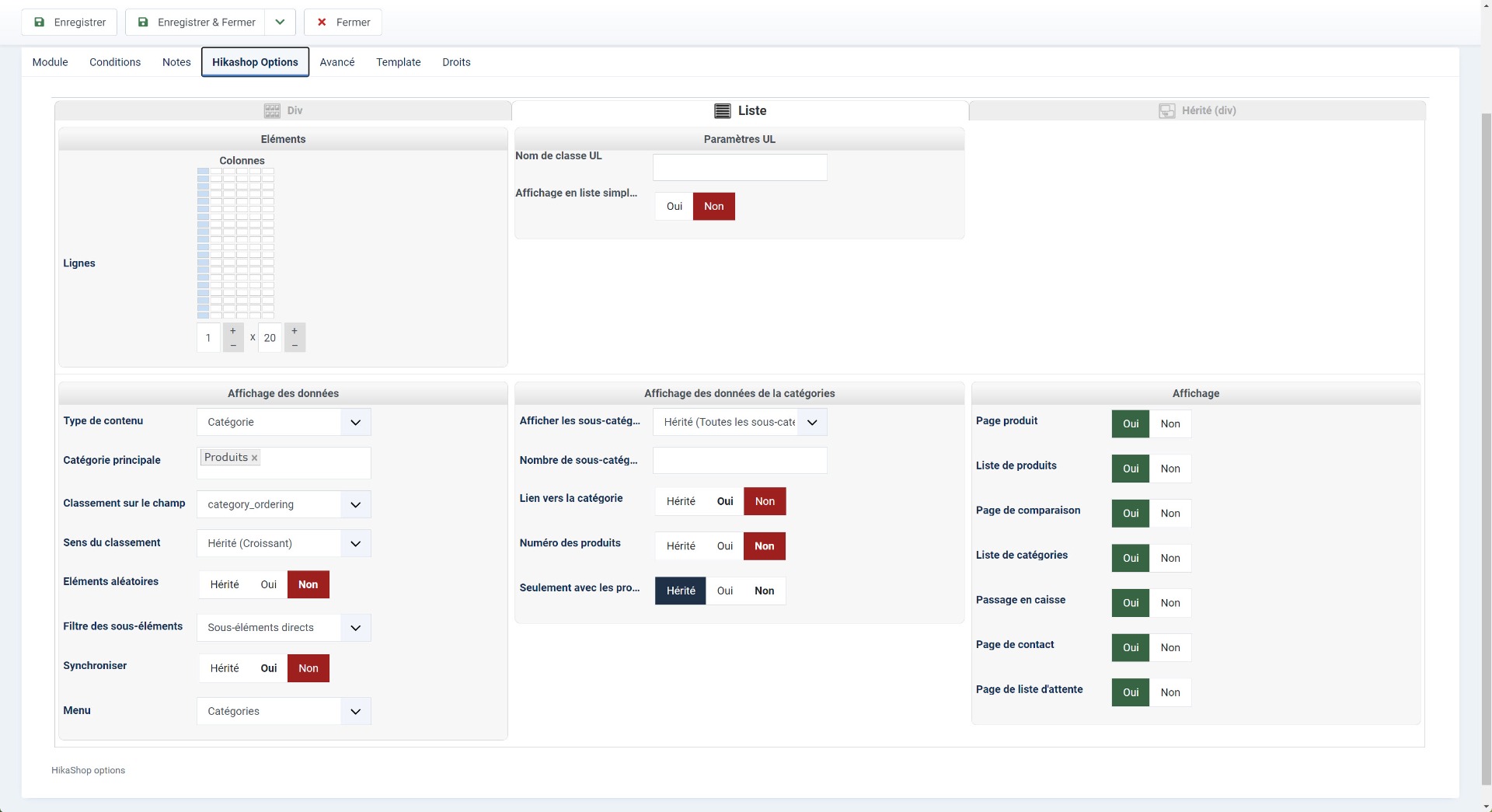1492x812 pixels.
Task: Open the Droits tab
Action: [x=456, y=62]
